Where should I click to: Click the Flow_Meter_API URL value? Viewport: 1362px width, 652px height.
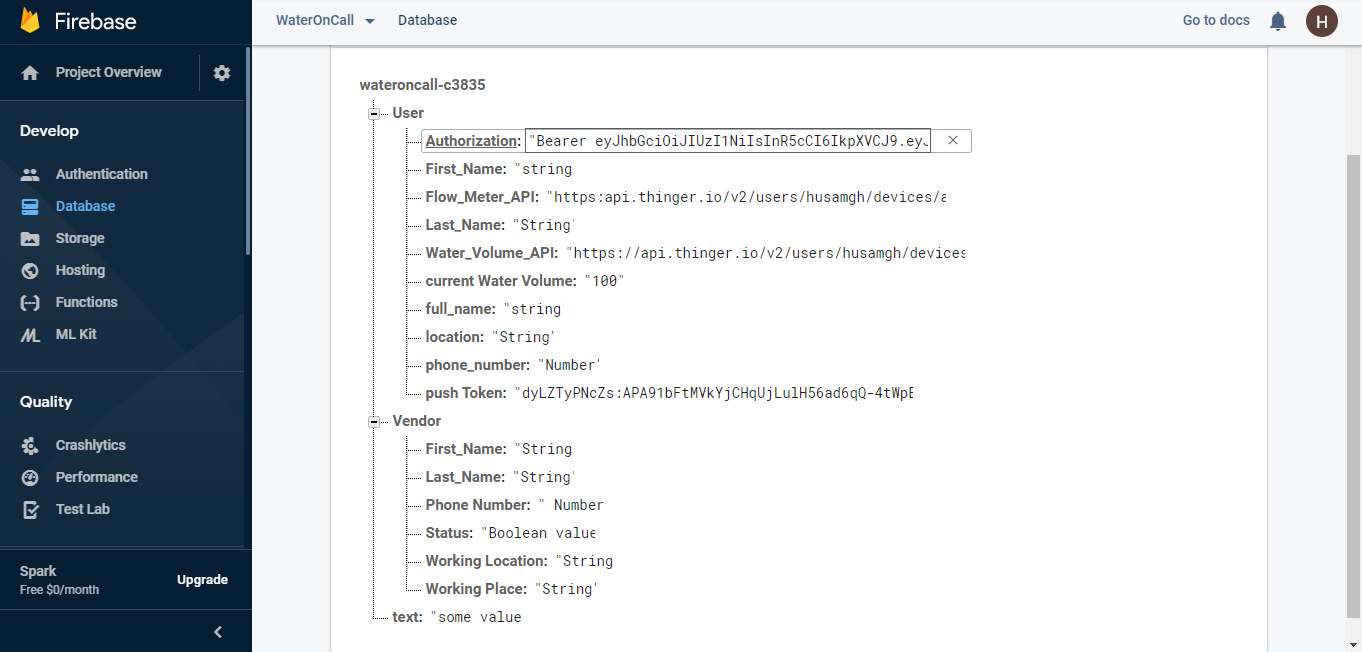coord(746,197)
